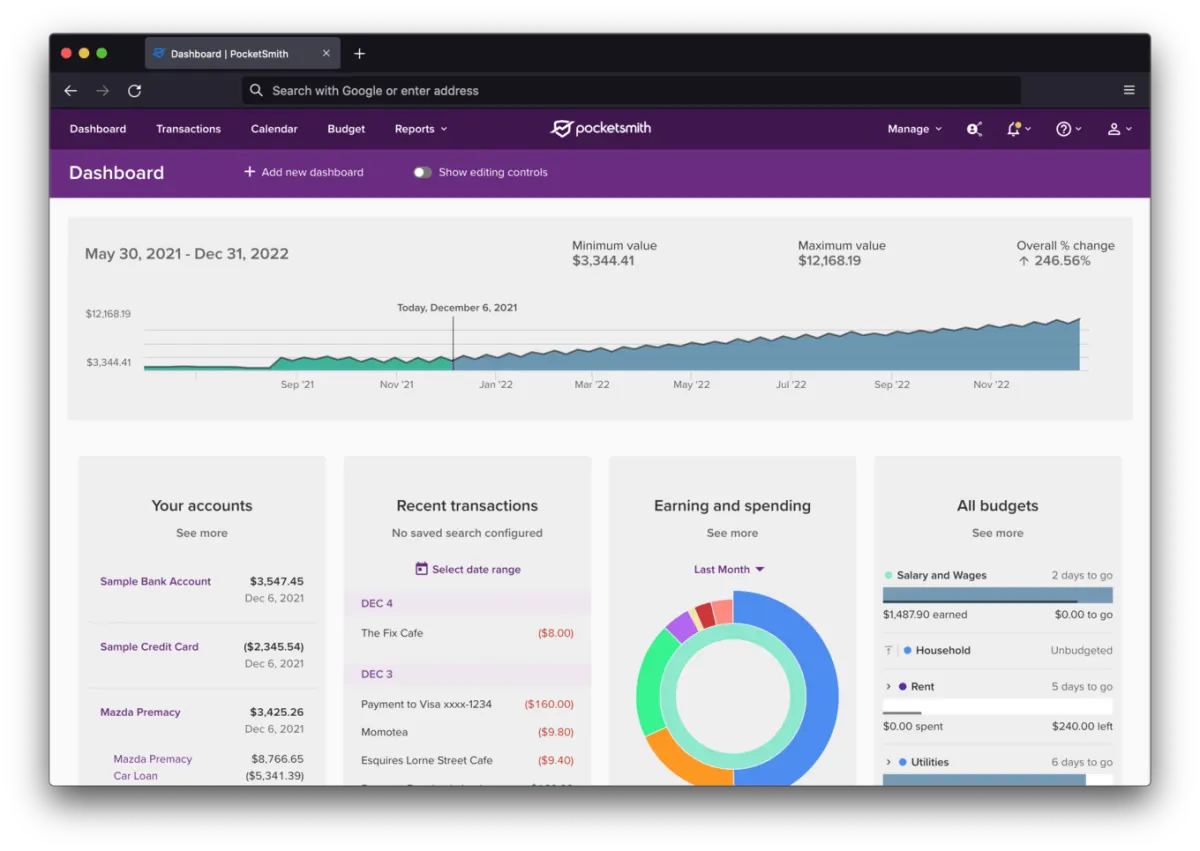Go to Dashboard in top navigation
The image size is (1200, 851).
(x=98, y=129)
